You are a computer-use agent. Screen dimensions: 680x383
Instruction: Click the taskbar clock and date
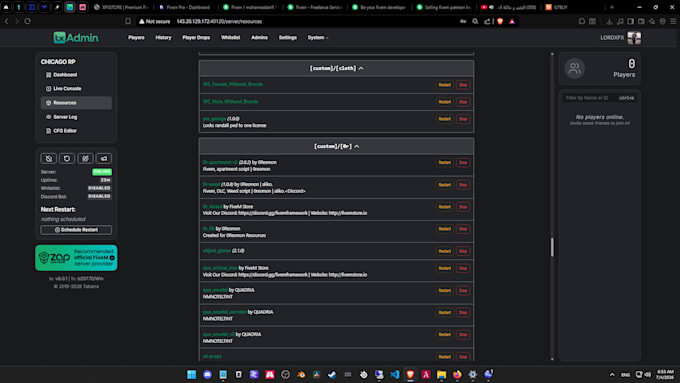pyautogui.click(x=665, y=375)
